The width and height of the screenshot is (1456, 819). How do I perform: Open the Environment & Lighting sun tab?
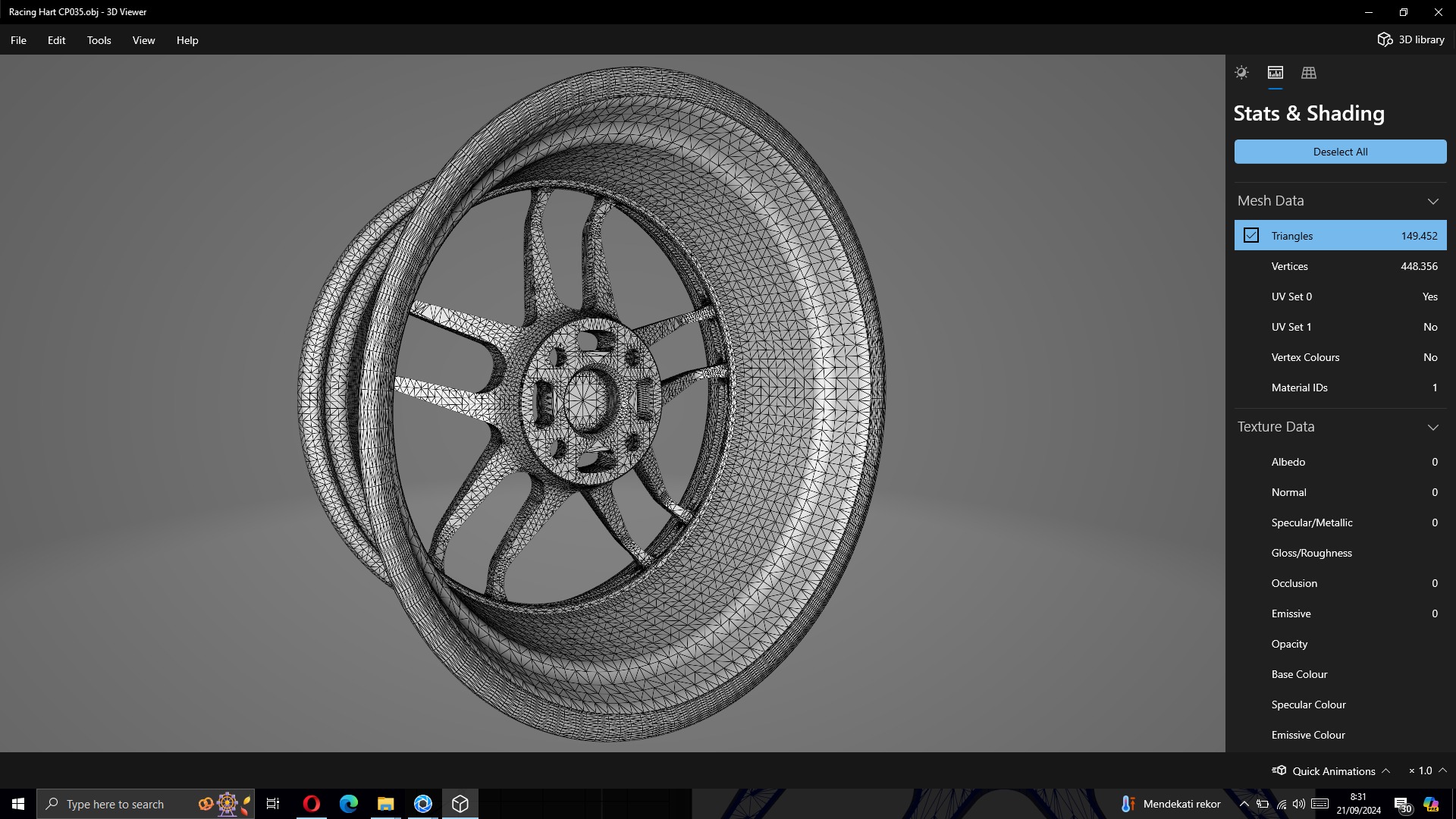point(1241,73)
